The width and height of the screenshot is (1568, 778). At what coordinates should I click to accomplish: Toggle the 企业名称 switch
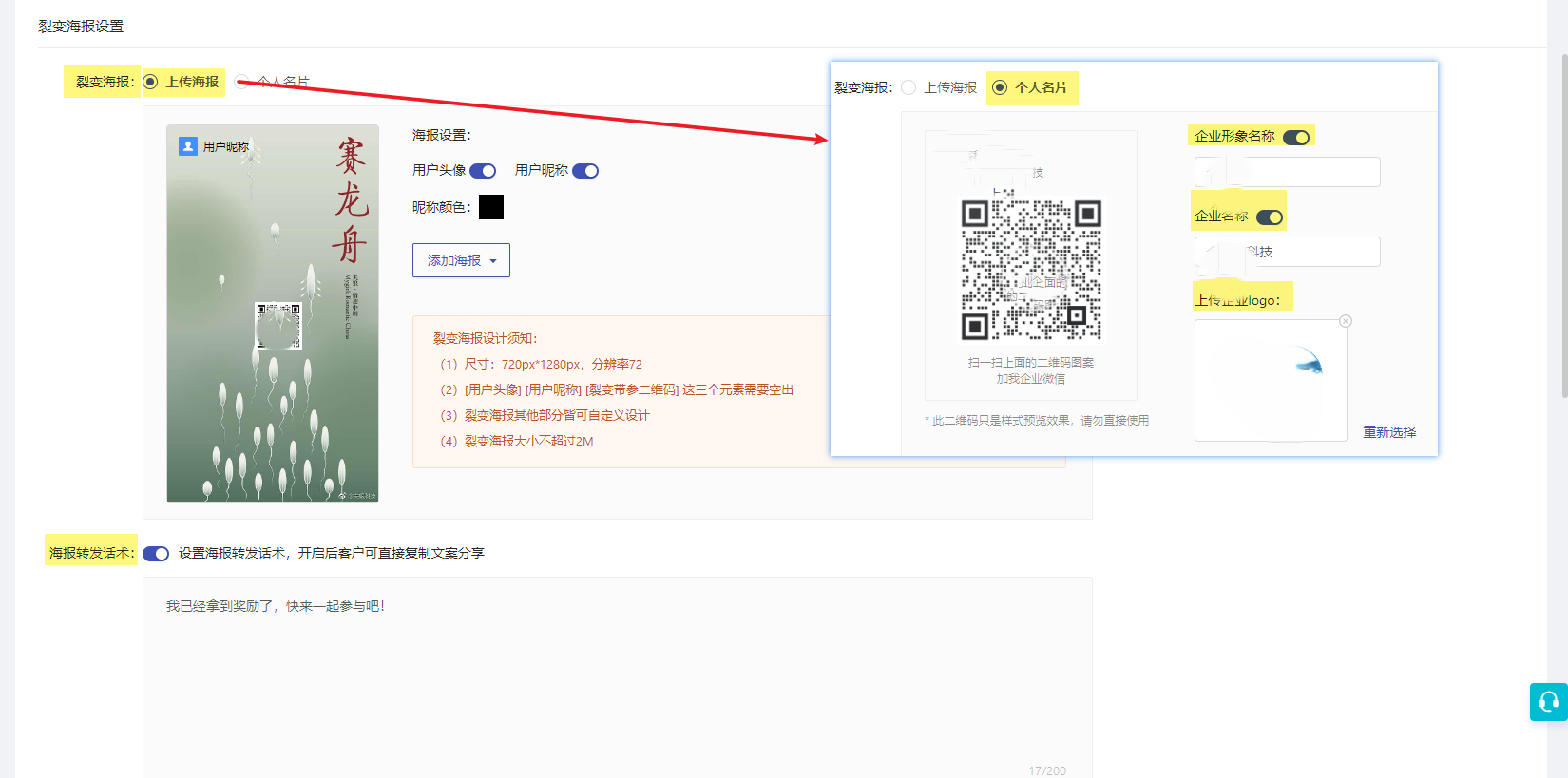pos(1270,218)
